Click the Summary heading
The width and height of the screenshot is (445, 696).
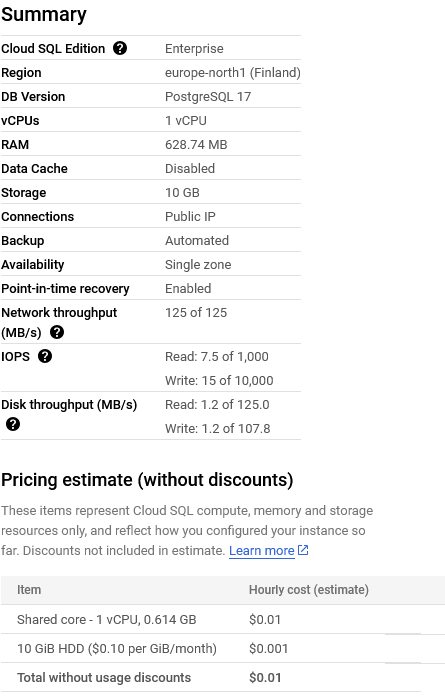click(x=44, y=14)
